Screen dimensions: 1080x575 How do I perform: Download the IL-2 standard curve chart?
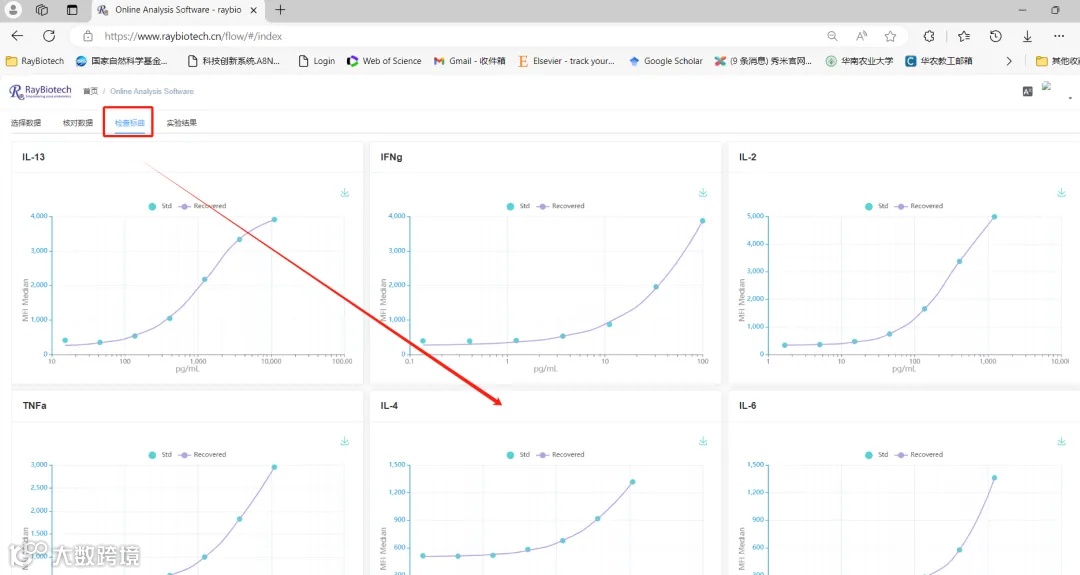point(1061,193)
